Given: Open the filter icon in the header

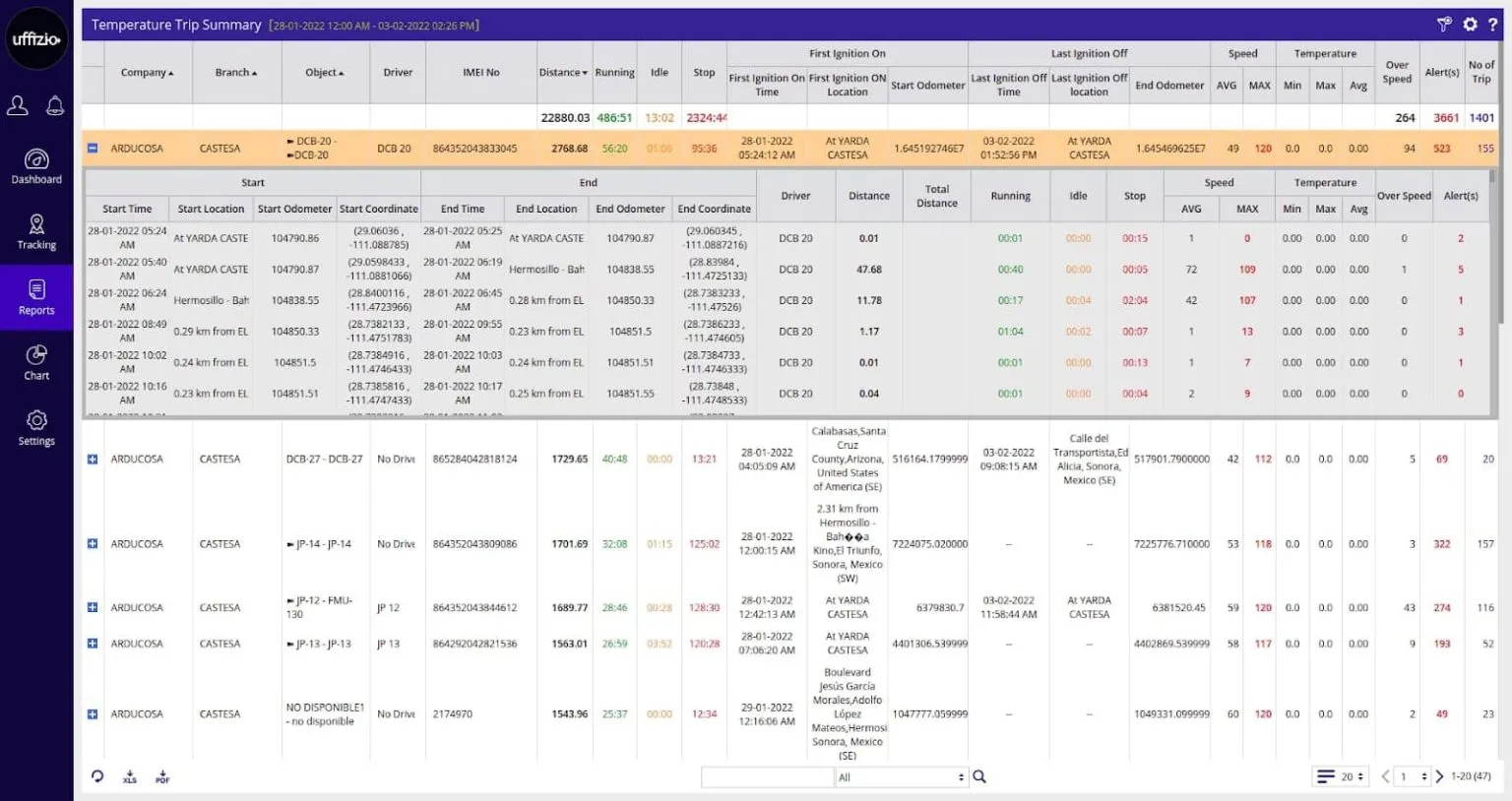Looking at the screenshot, I should [1444, 25].
